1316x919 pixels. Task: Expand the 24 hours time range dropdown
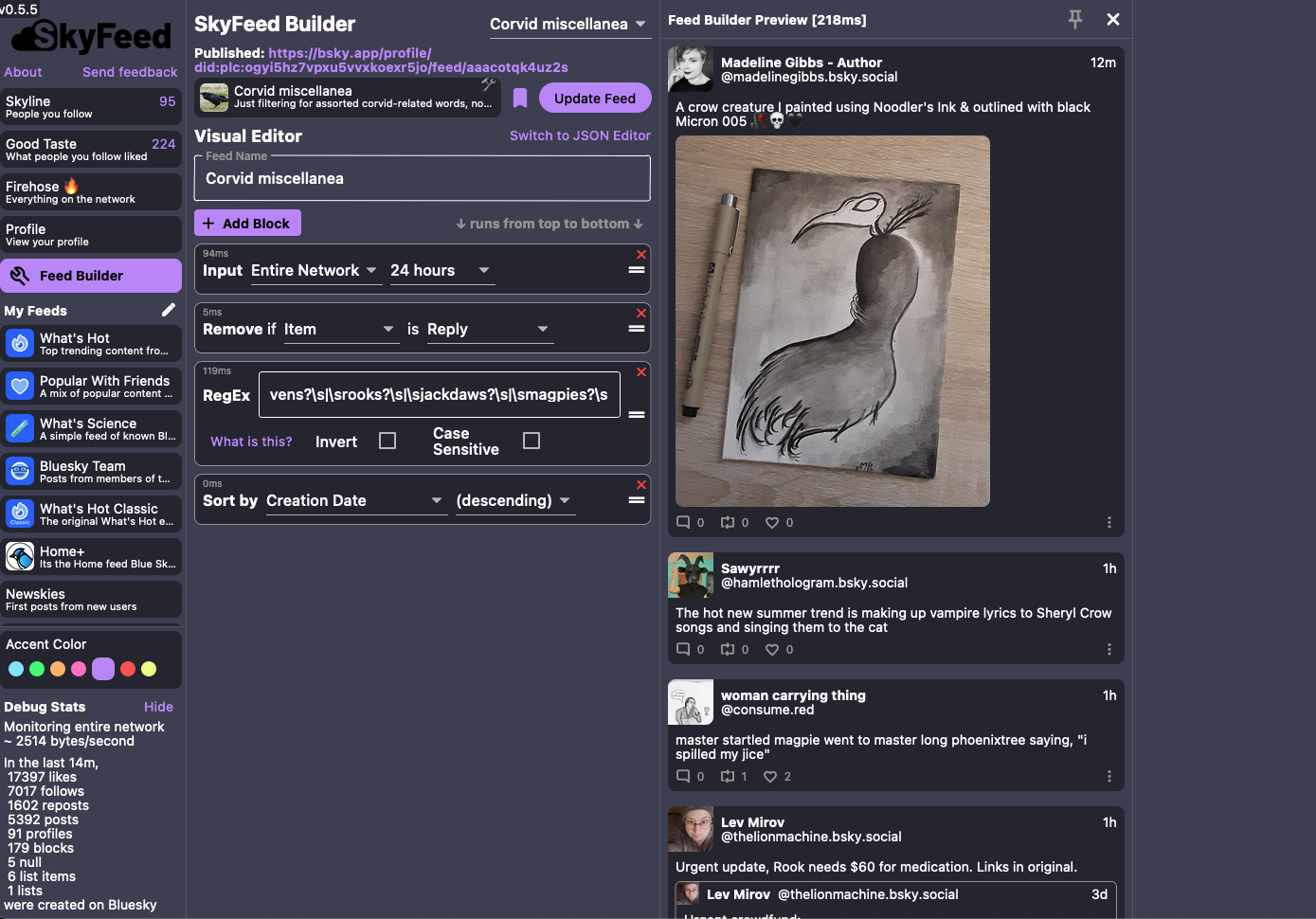tap(441, 271)
